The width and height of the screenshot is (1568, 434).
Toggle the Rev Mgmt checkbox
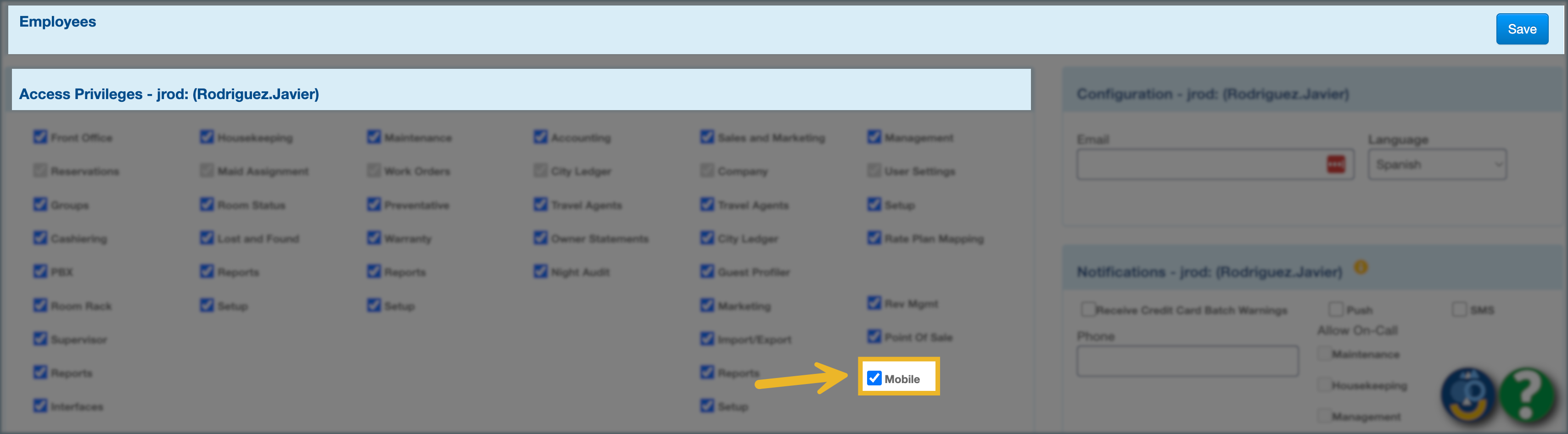(874, 302)
